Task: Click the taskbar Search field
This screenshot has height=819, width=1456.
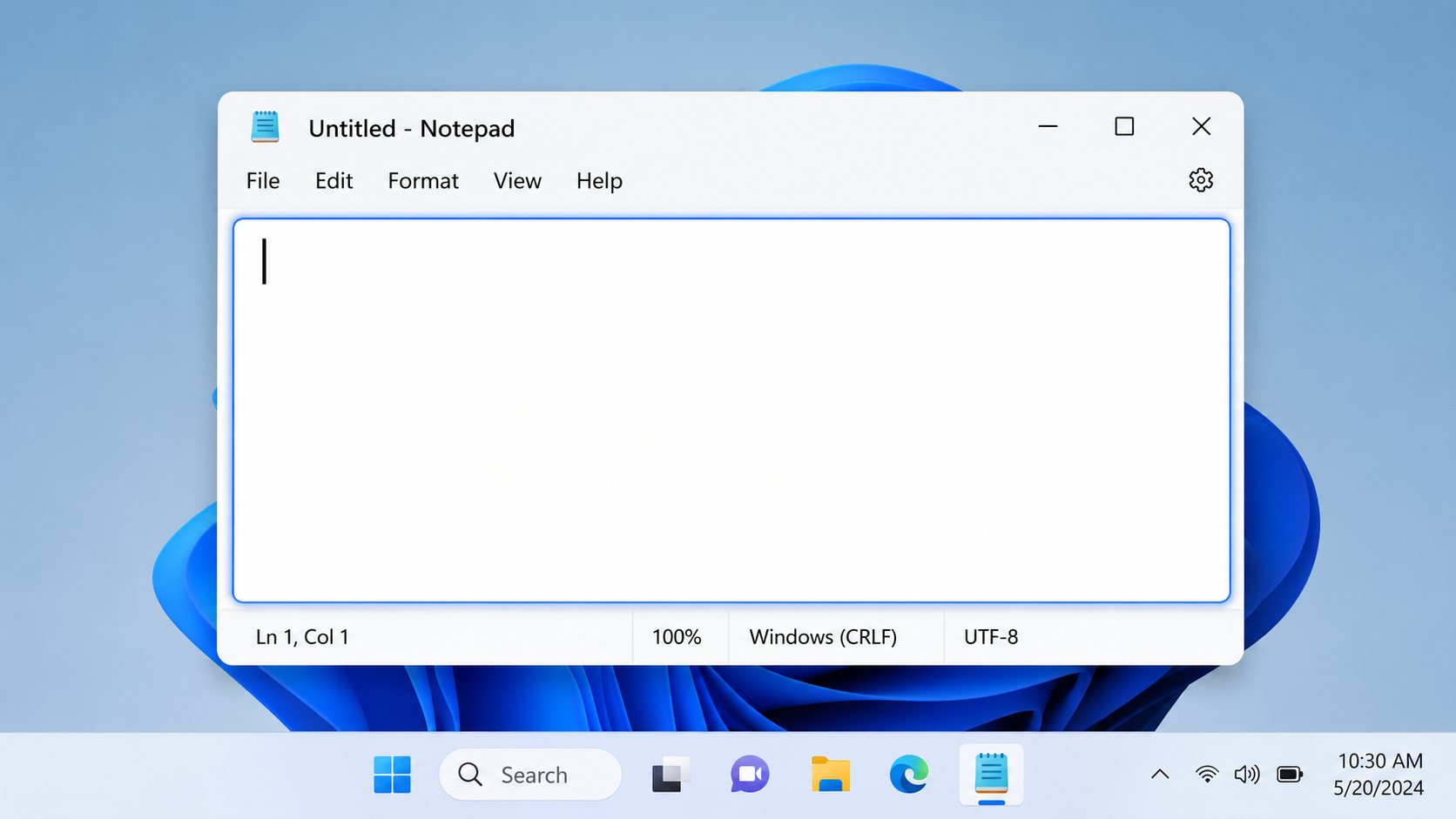Action: 530,775
